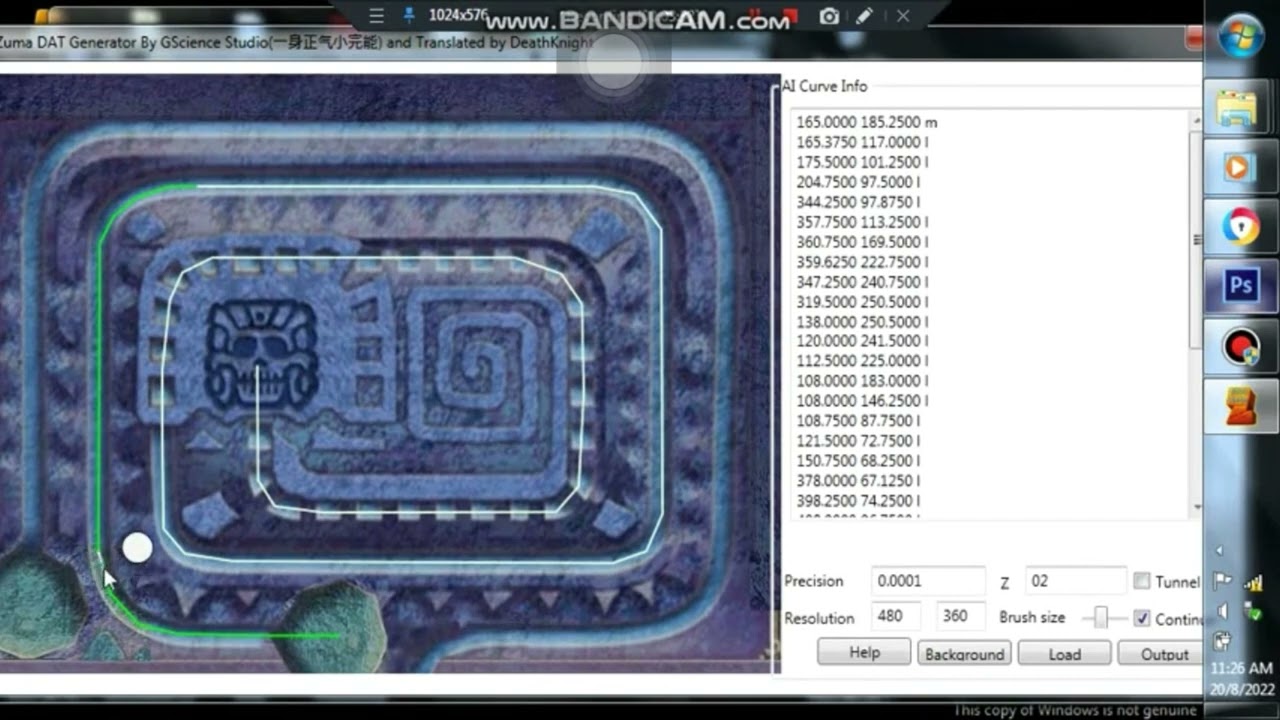Open the green shield security tray icon
Viewport: 1280px width, 720px height.
(1254, 611)
